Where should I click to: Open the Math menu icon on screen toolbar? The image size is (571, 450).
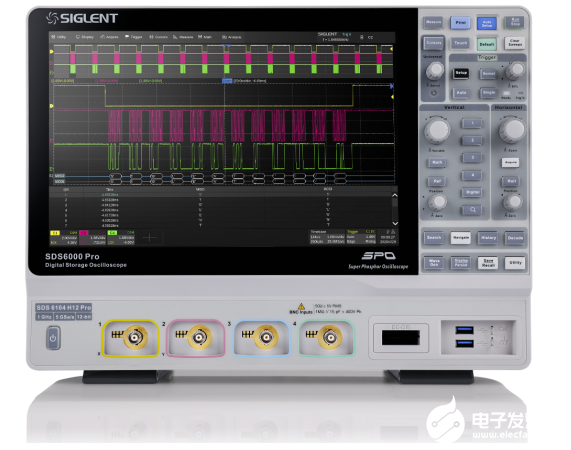point(205,37)
